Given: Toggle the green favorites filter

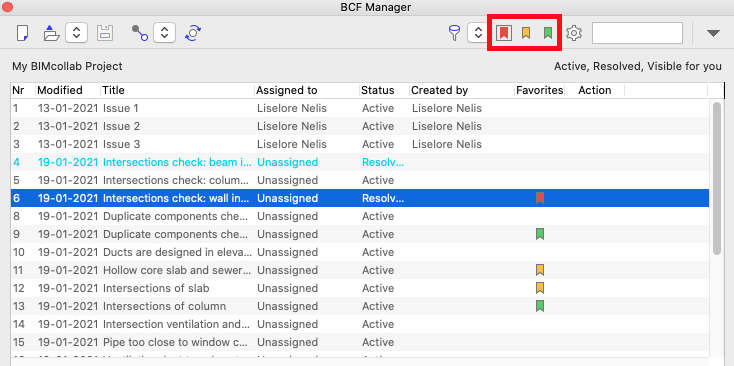Looking at the screenshot, I should click(548, 33).
